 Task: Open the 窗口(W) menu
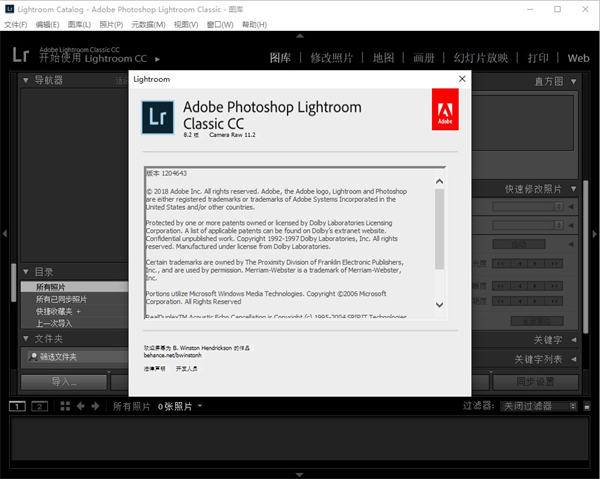pos(220,24)
